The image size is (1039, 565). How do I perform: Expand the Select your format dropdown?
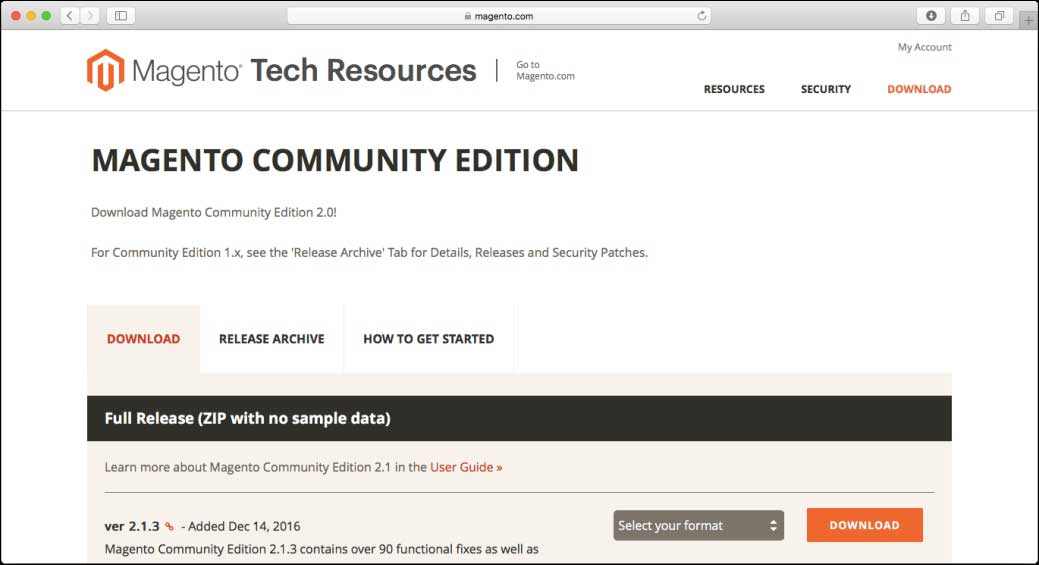[x=698, y=525]
